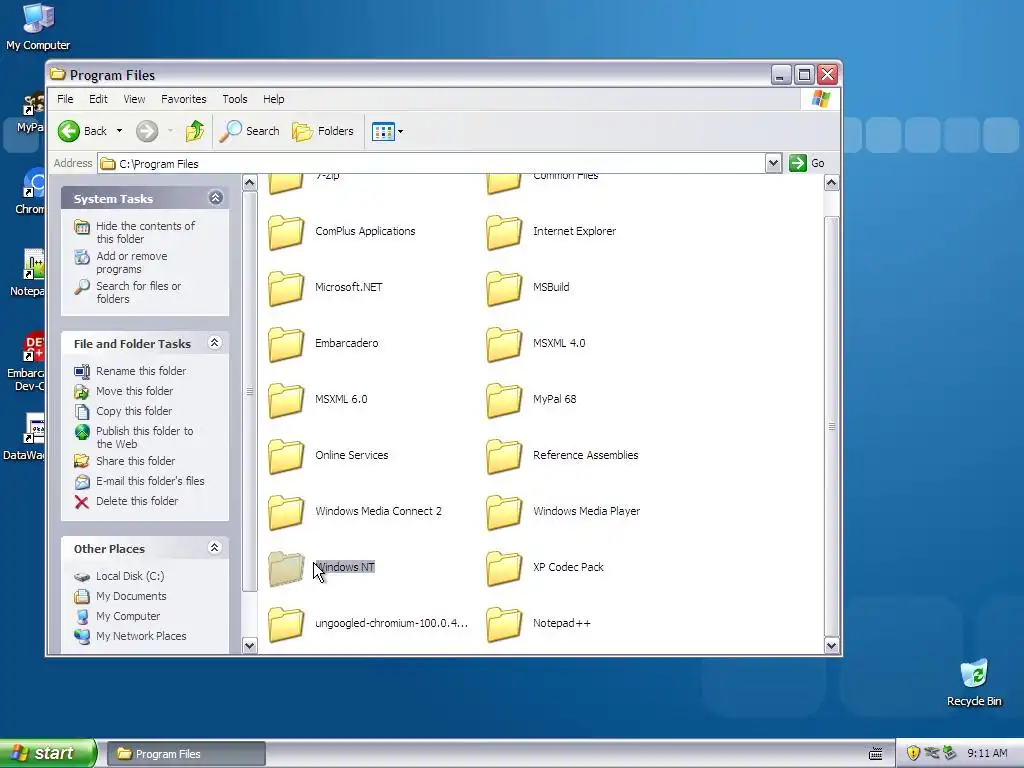The width and height of the screenshot is (1024, 768).
Task: Expand the Address bar dropdown list
Action: pyautogui.click(x=773, y=163)
